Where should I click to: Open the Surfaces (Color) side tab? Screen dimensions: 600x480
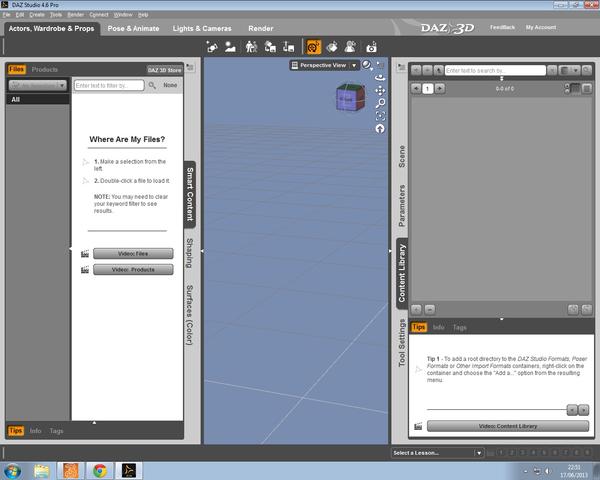[189, 315]
